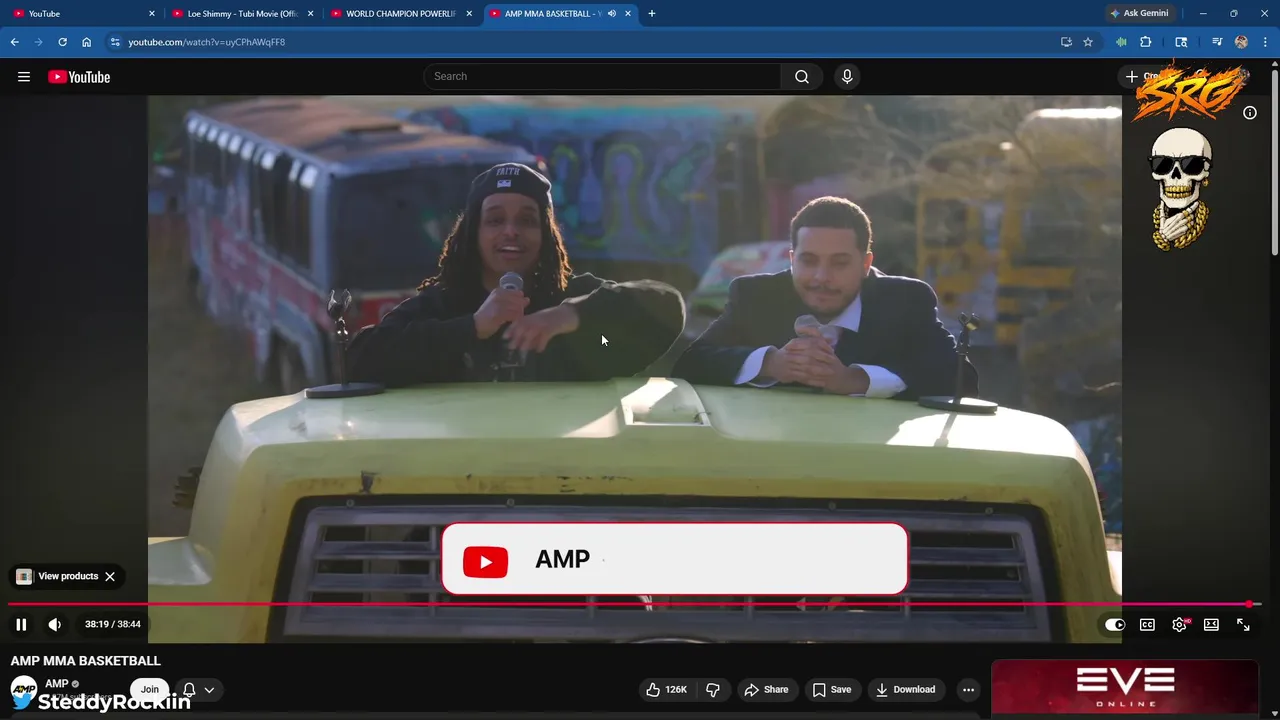View site information icon in address bar
Image resolution: width=1280 pixels, height=720 pixels.
[115, 42]
